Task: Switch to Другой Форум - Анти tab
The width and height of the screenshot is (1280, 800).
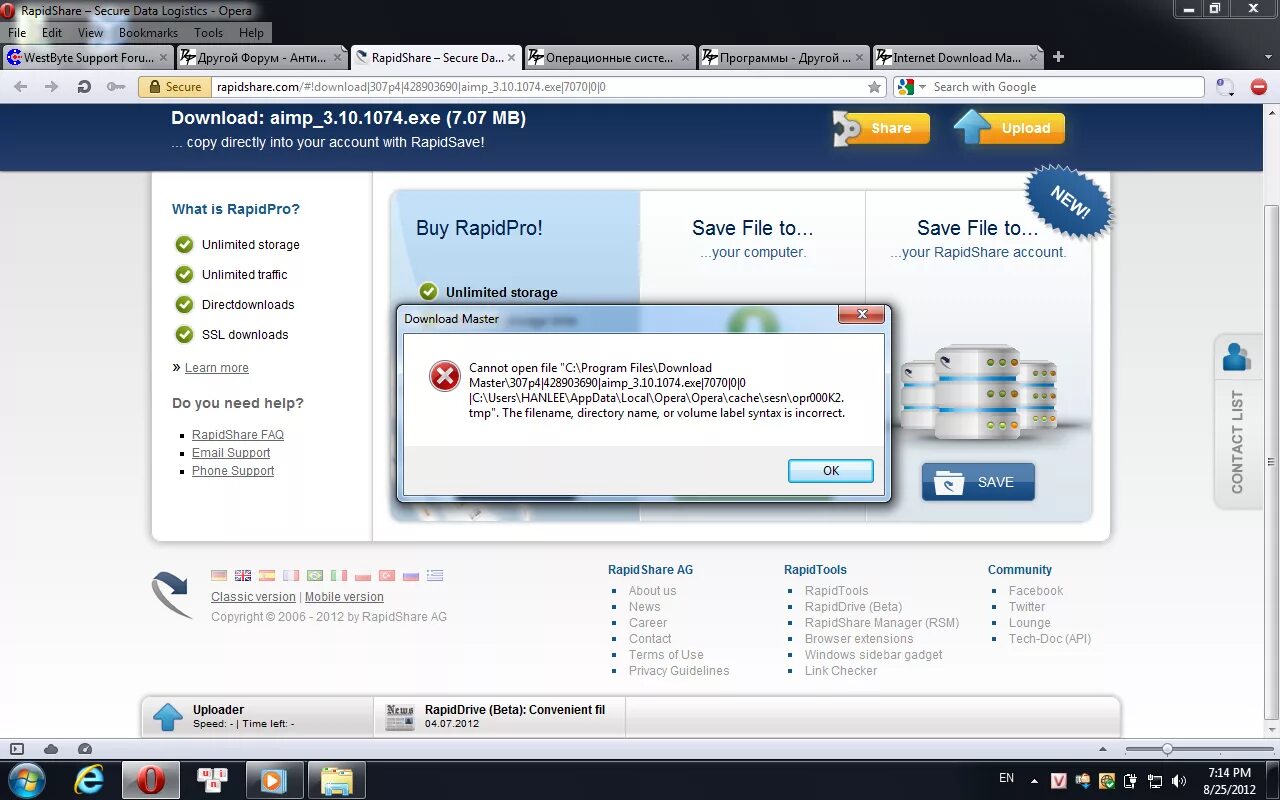Action: tap(262, 58)
